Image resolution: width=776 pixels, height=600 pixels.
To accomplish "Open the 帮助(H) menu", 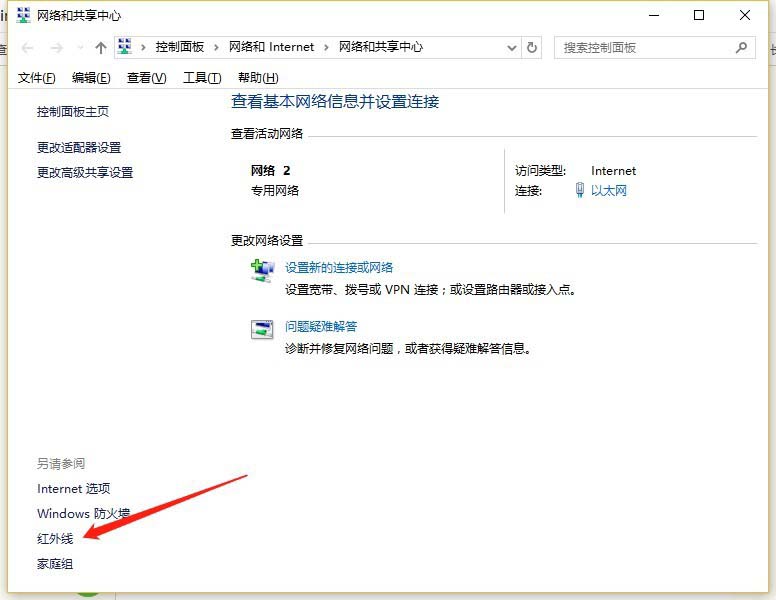I will (258, 78).
